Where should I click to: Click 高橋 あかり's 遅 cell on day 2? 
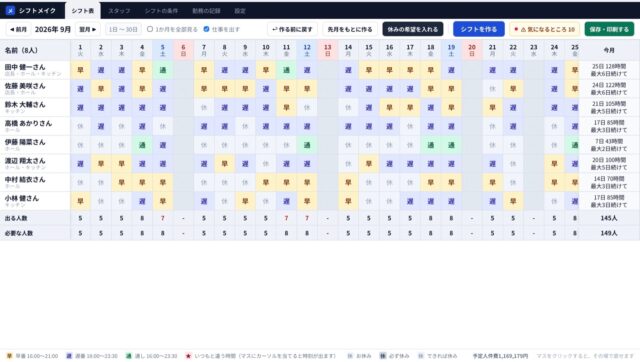[101, 127]
